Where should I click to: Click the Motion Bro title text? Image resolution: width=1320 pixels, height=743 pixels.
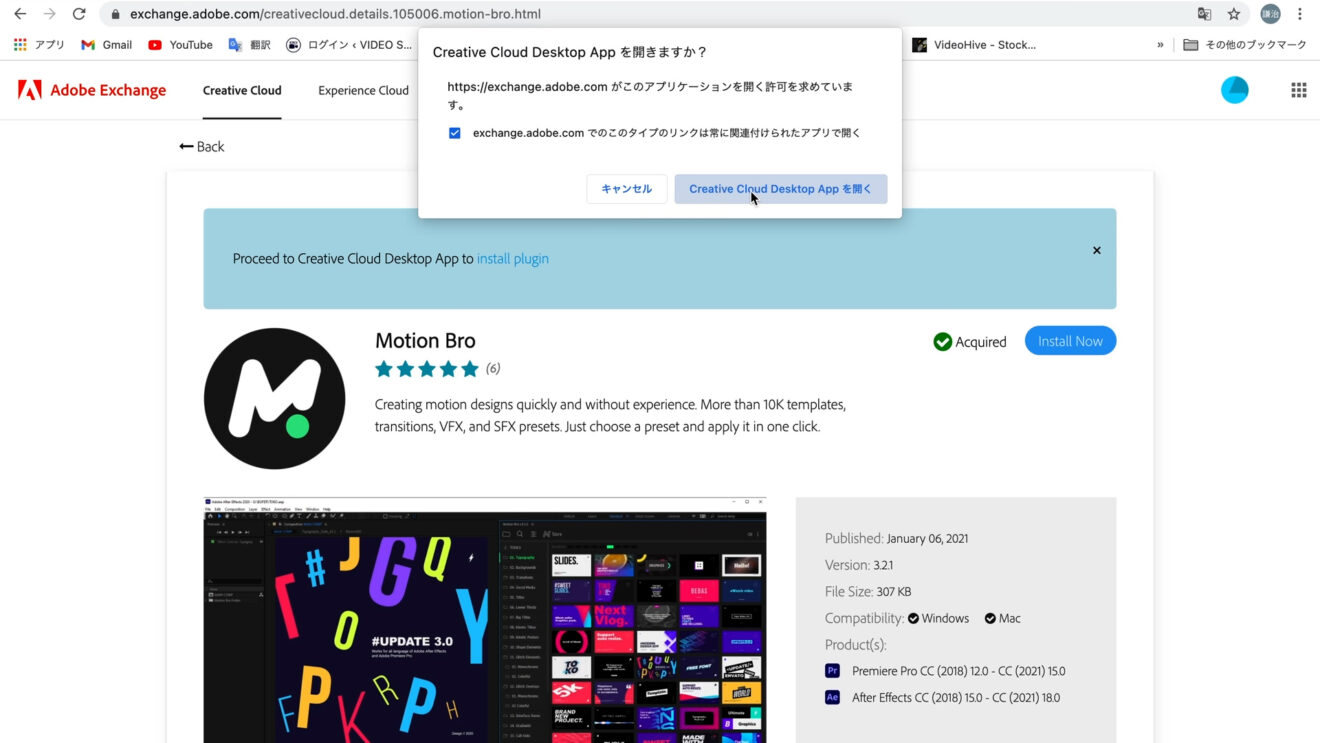click(x=425, y=340)
